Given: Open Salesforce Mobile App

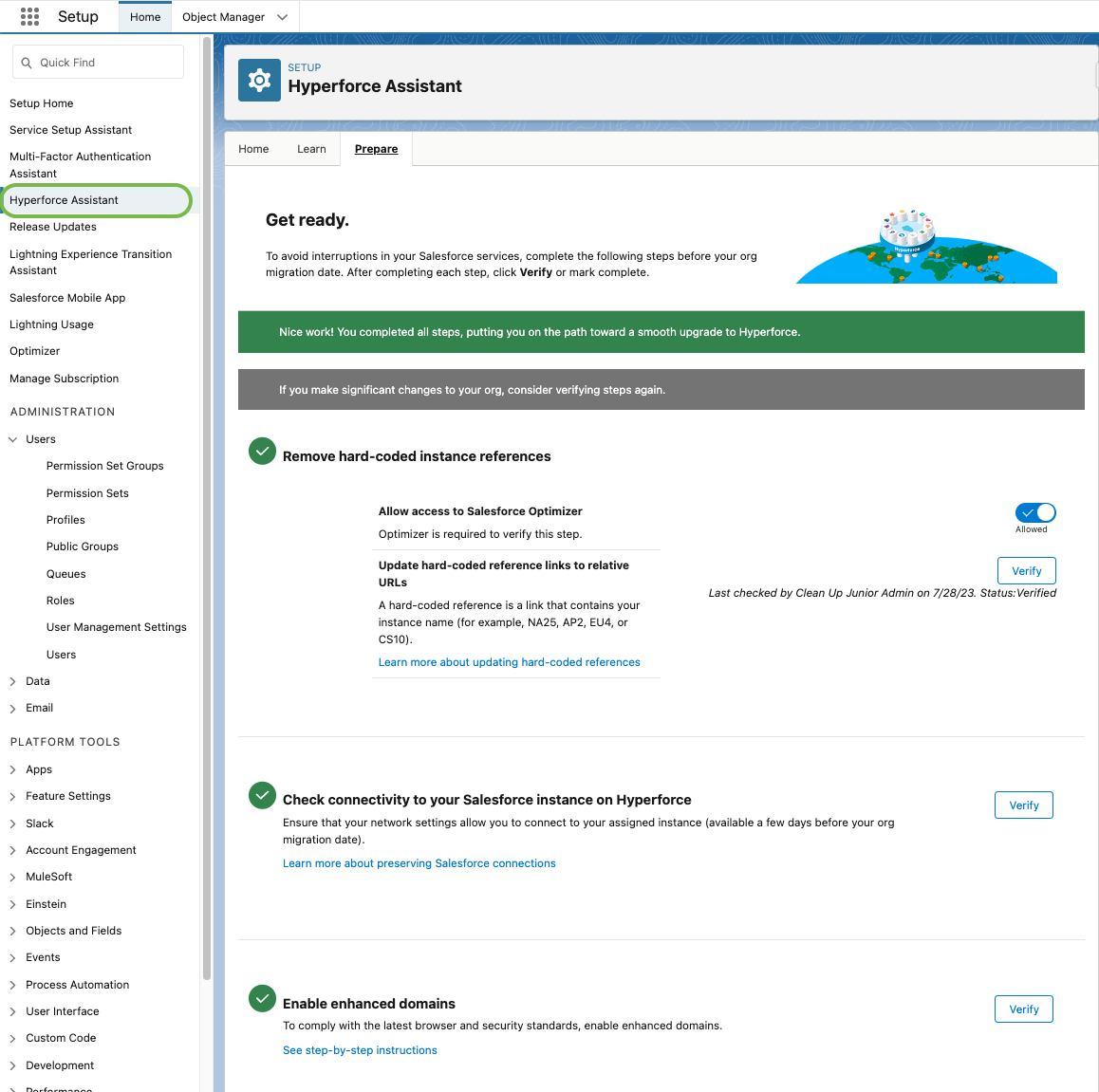Looking at the screenshot, I should tap(67, 298).
